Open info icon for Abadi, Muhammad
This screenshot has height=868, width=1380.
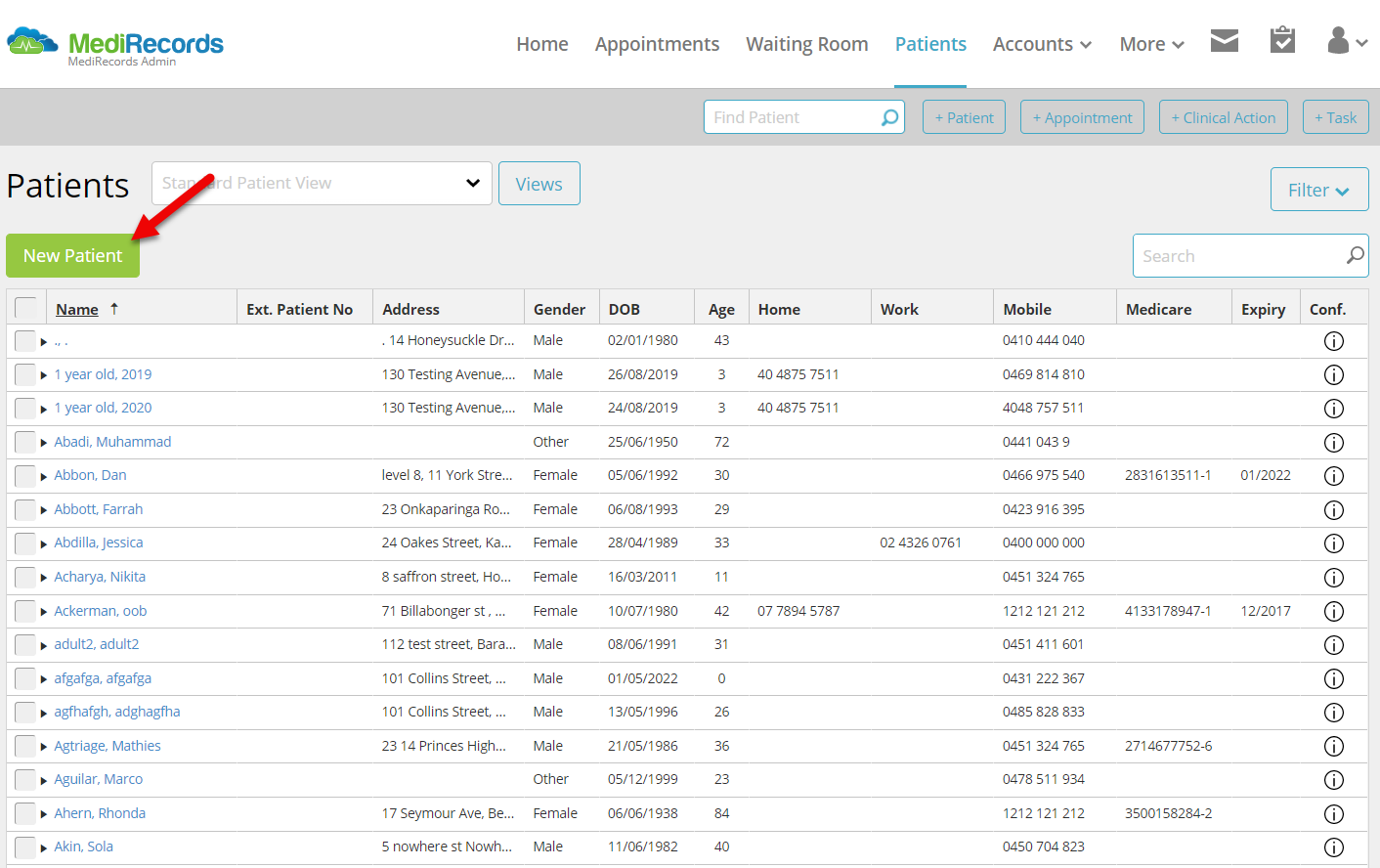[x=1333, y=442]
